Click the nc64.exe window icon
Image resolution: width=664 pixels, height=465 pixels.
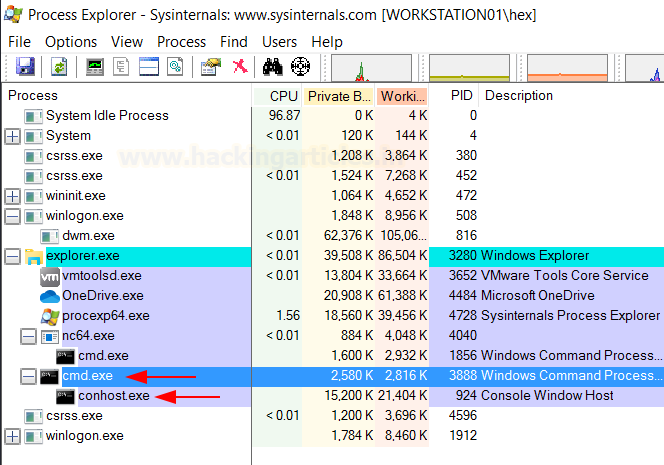(x=50, y=336)
